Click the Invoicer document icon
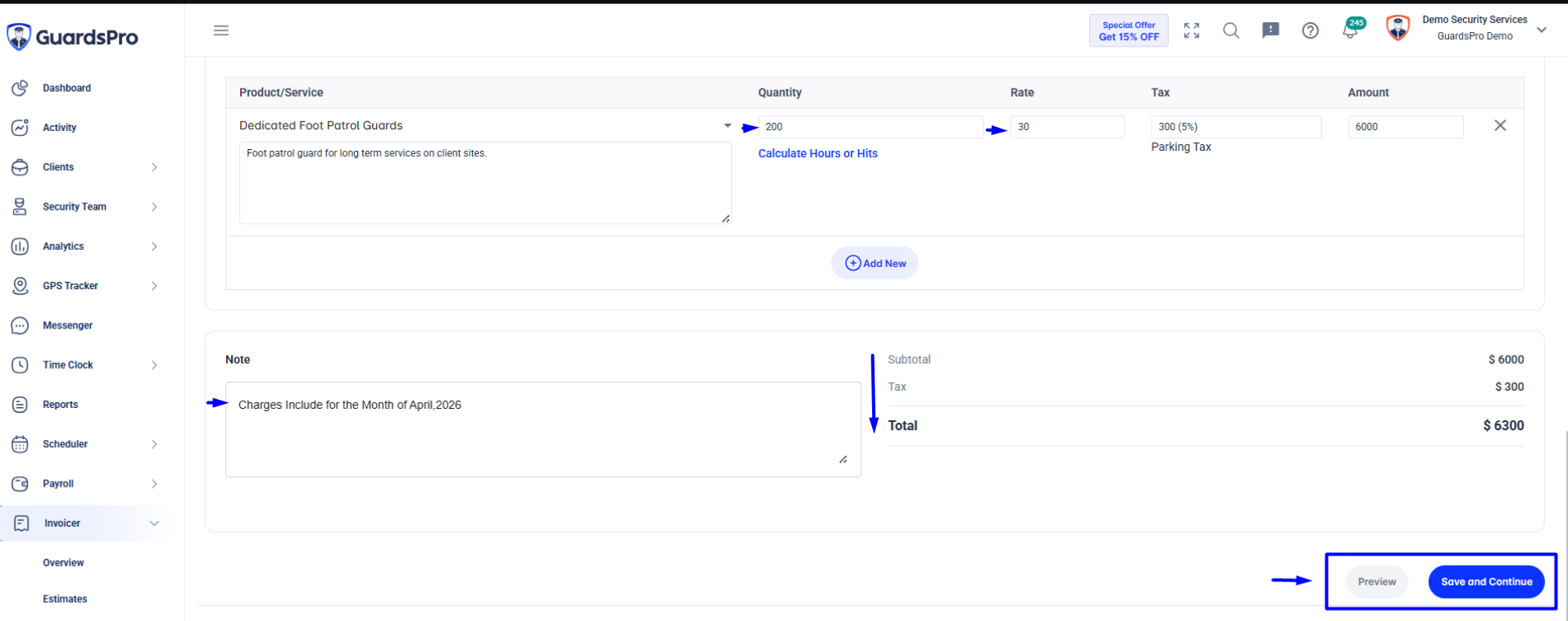Image resolution: width=1568 pixels, height=621 pixels. [21, 523]
